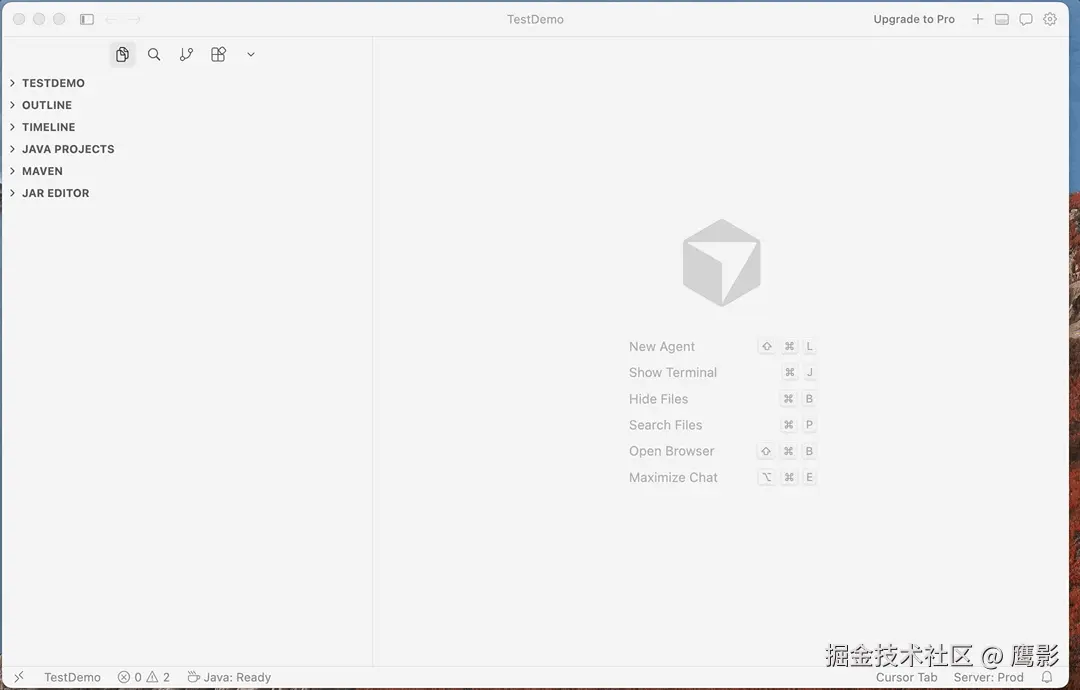Toggle the panel layout control in title bar
The height and width of the screenshot is (690, 1080).
coord(1001,19)
